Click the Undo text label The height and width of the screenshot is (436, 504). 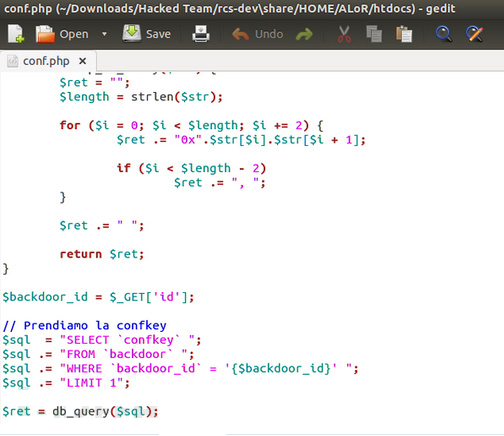click(x=269, y=34)
